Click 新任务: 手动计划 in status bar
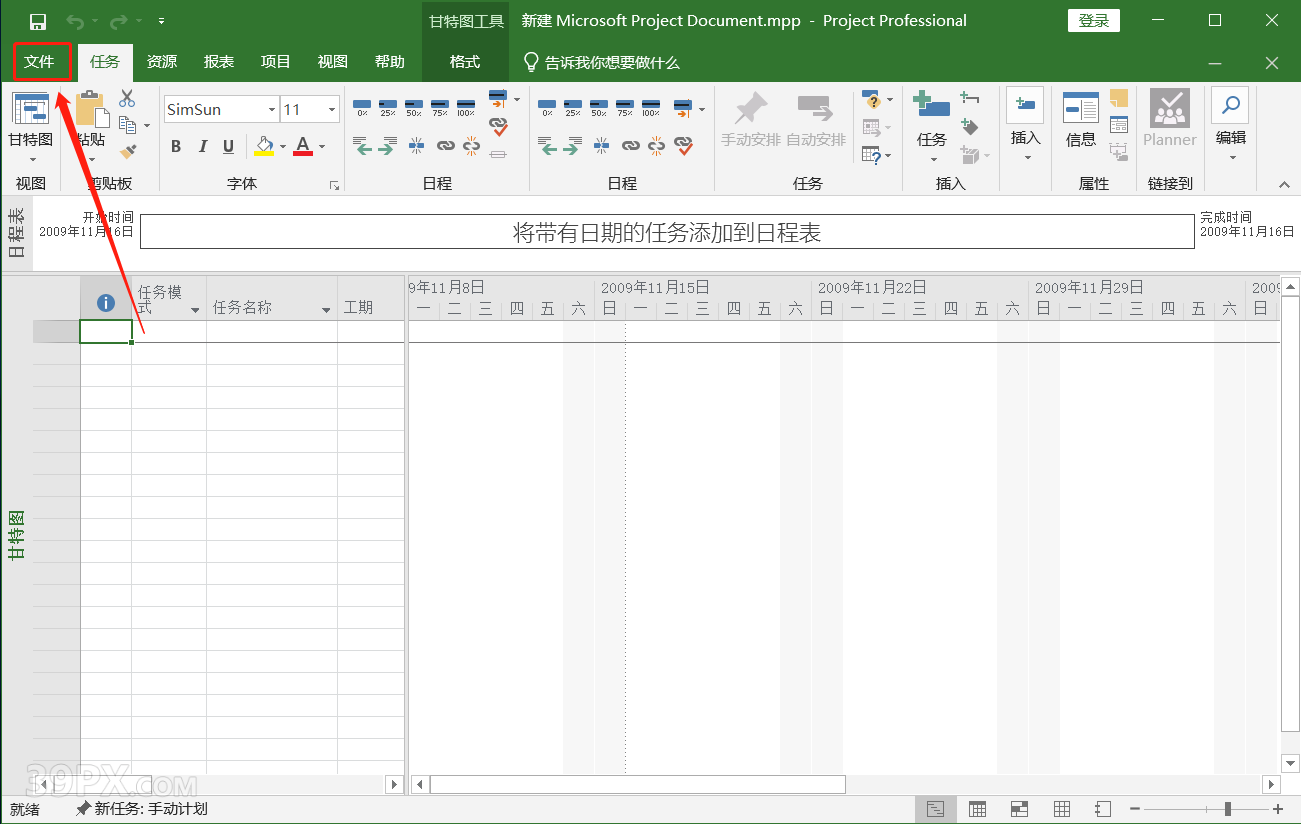The height and width of the screenshot is (824, 1301). 142,809
